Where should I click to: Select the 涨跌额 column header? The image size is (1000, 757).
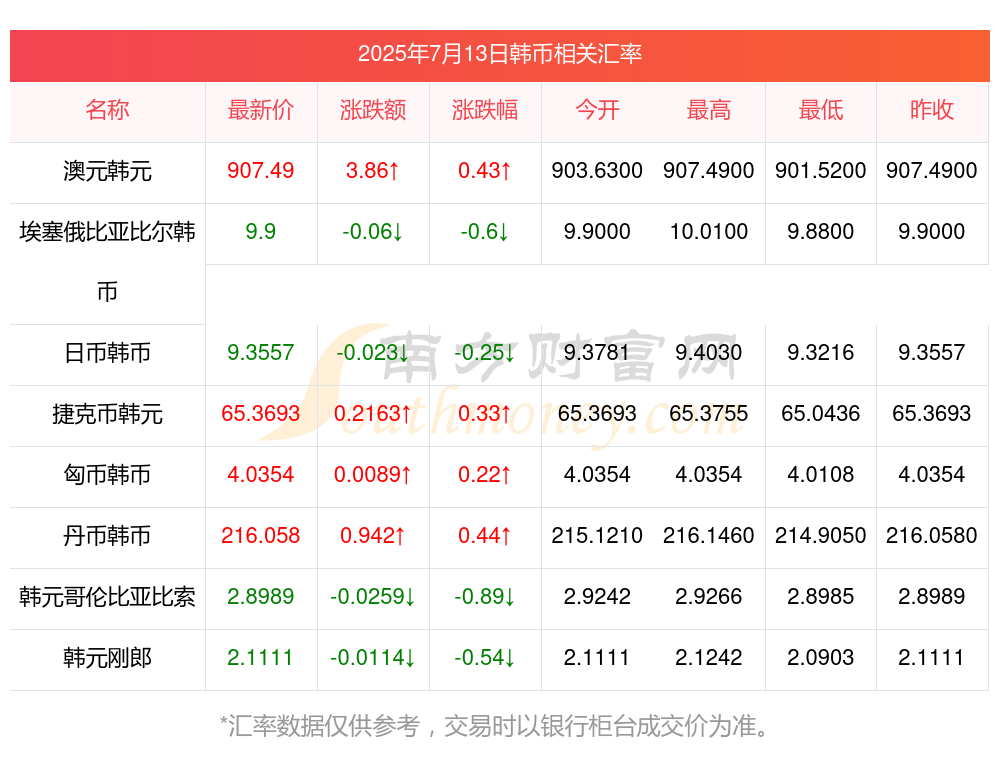coord(373,110)
